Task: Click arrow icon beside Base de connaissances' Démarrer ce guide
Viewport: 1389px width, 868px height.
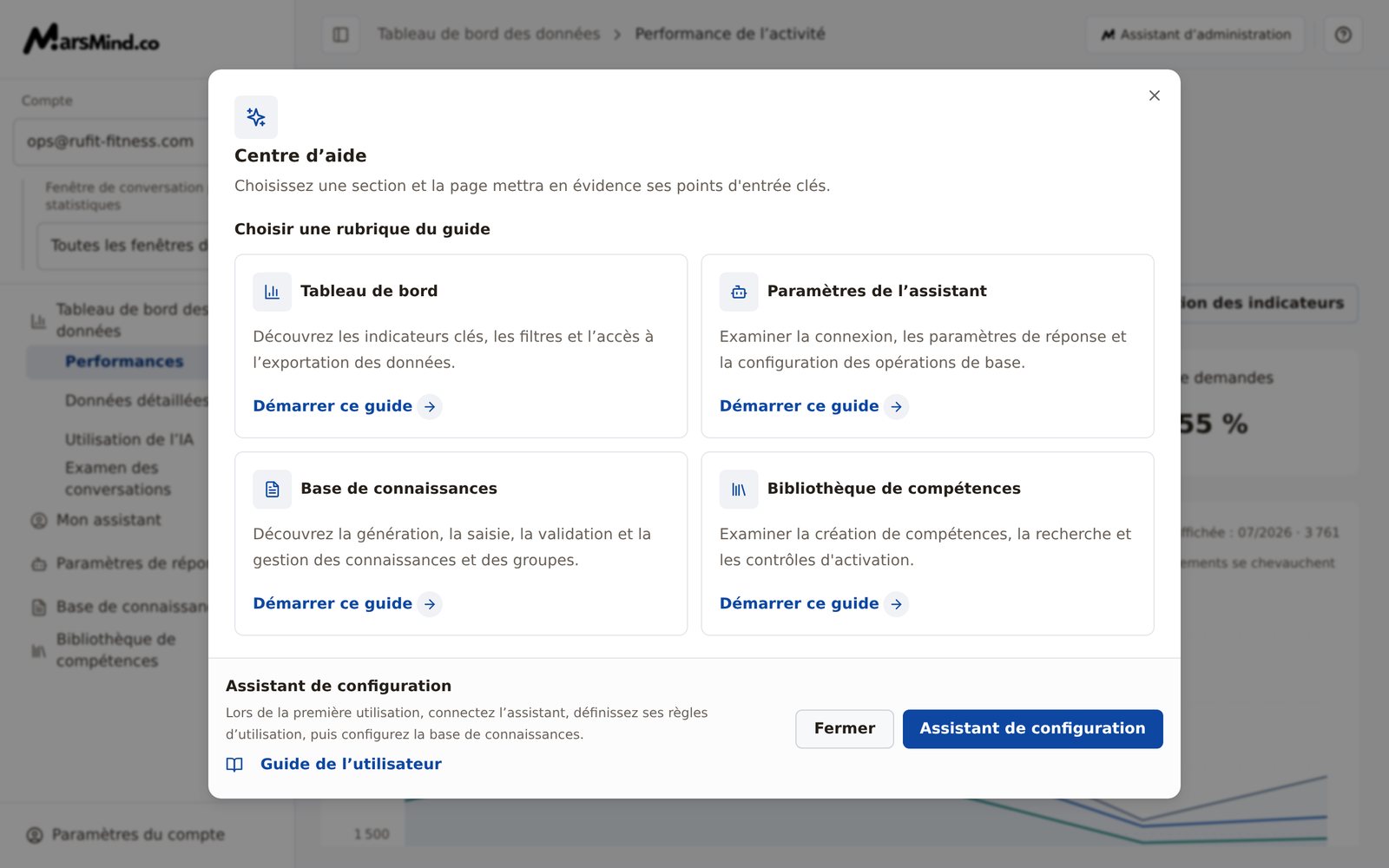Action: pyautogui.click(x=430, y=604)
